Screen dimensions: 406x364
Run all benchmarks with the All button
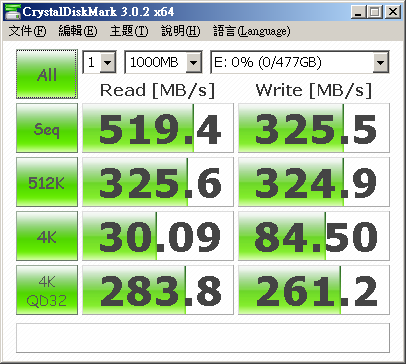(47, 74)
